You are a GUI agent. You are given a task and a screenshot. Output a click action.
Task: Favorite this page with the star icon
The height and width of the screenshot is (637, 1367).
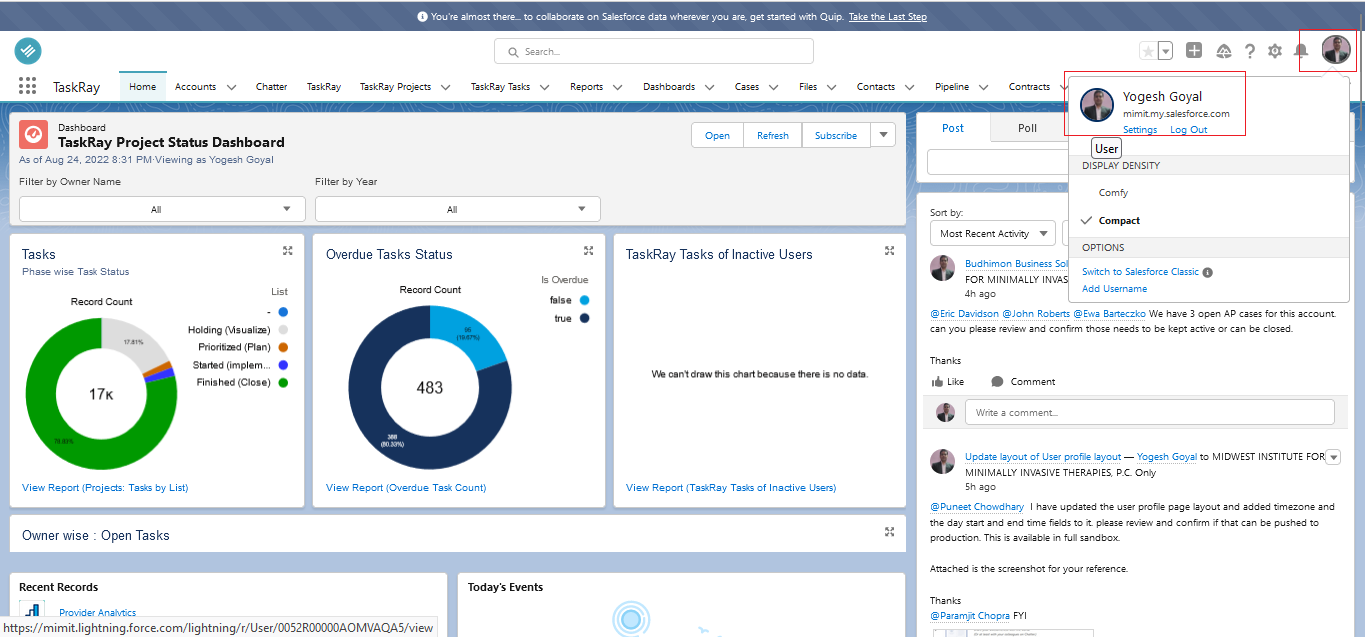[1147, 48]
